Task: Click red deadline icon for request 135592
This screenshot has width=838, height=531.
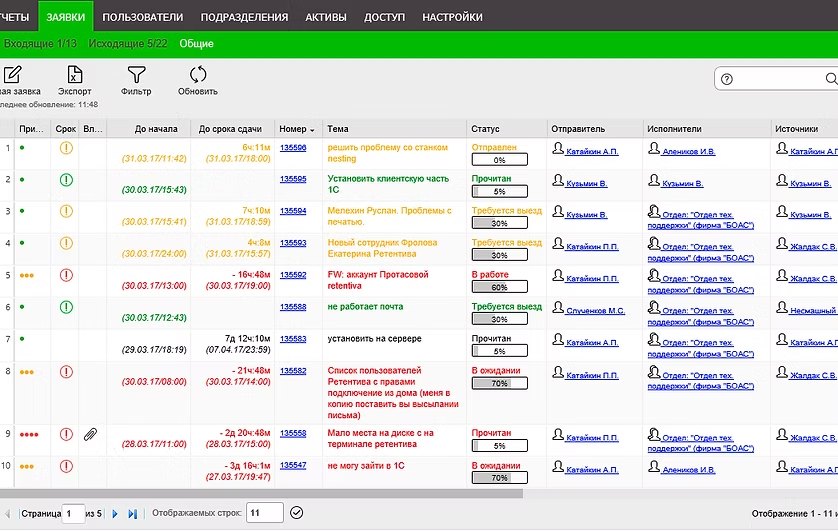Action: (66, 275)
